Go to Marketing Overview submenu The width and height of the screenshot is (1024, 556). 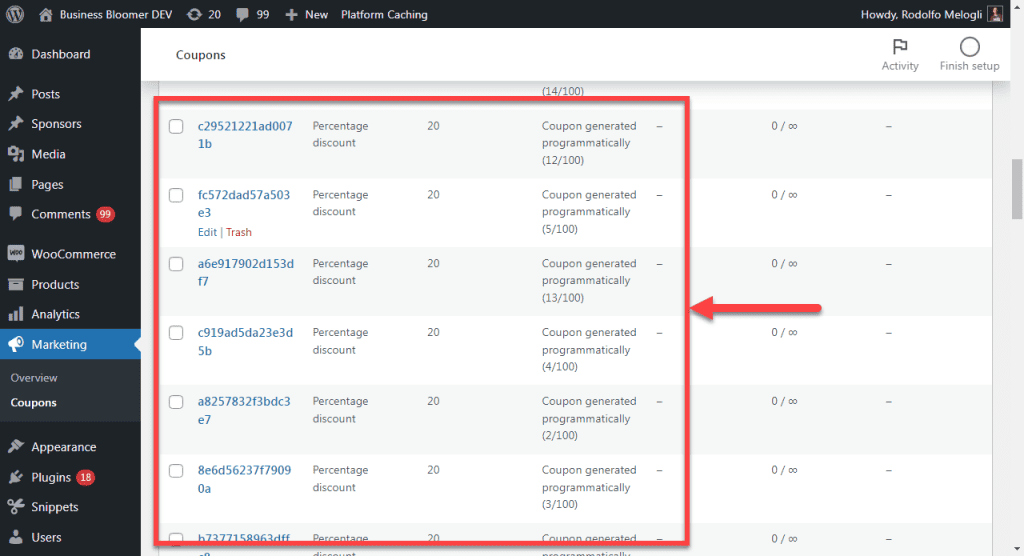[34, 378]
